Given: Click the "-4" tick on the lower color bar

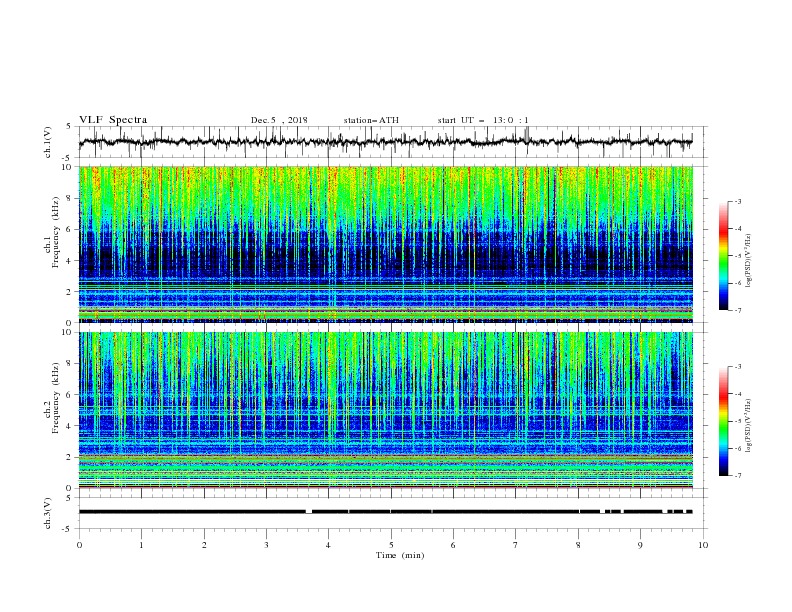Looking at the screenshot, I should pos(737,394).
